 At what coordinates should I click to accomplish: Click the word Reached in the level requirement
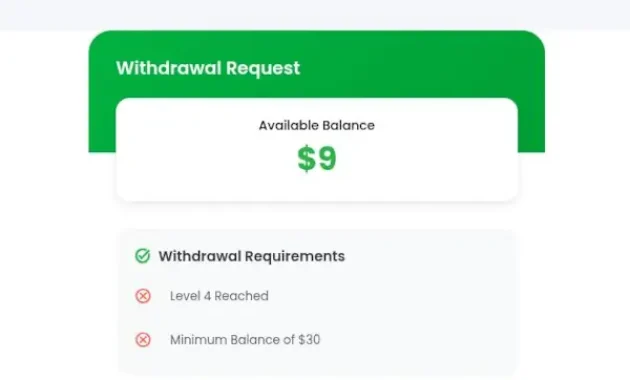tap(241, 296)
